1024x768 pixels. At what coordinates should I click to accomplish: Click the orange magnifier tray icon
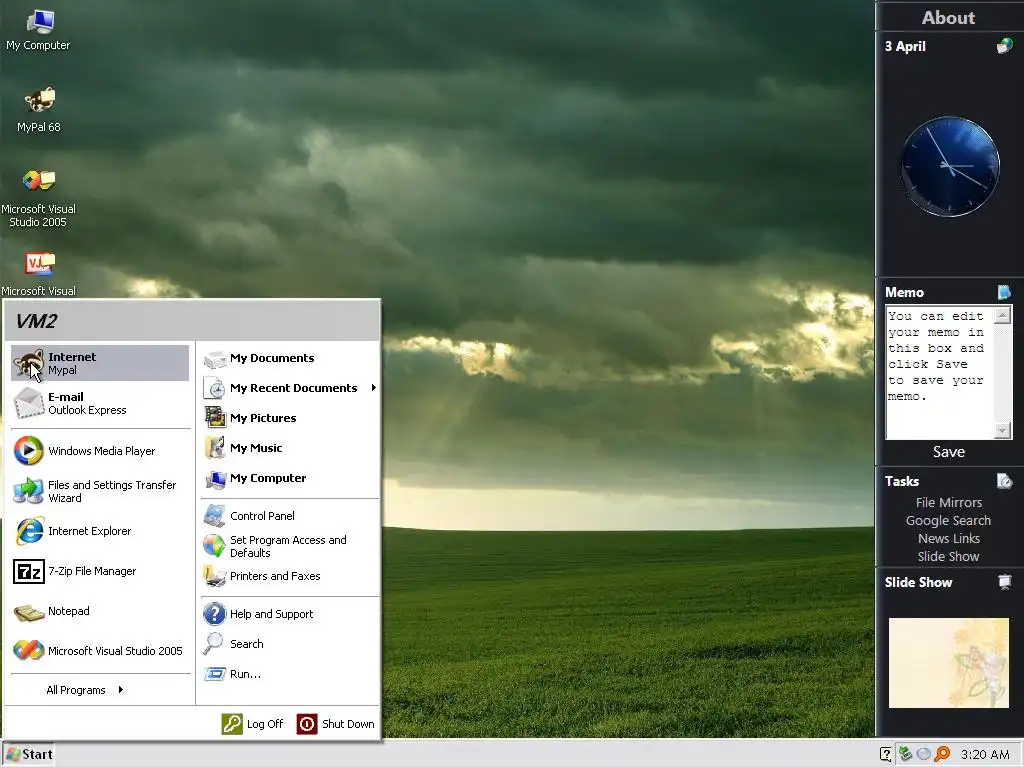pos(942,754)
